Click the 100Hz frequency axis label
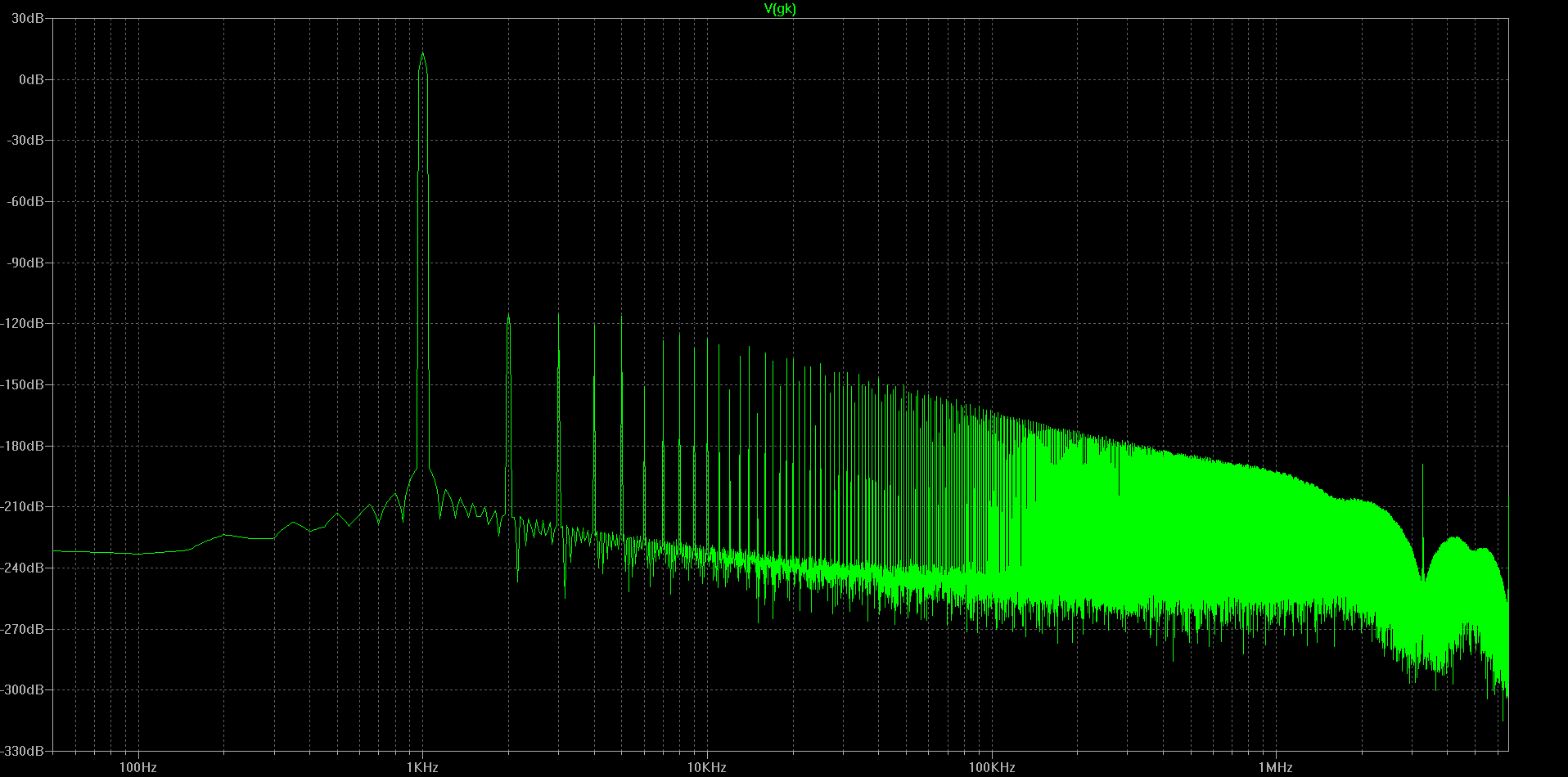 137,767
